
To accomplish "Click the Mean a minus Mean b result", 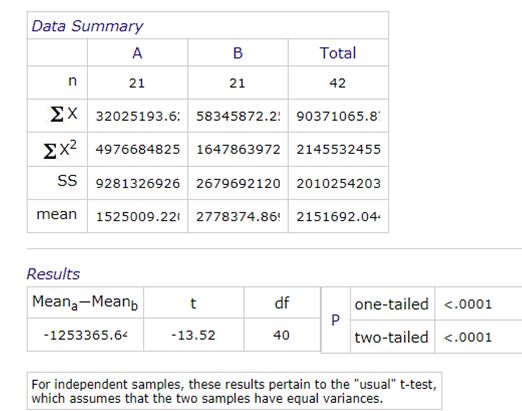I will (x=85, y=335).
